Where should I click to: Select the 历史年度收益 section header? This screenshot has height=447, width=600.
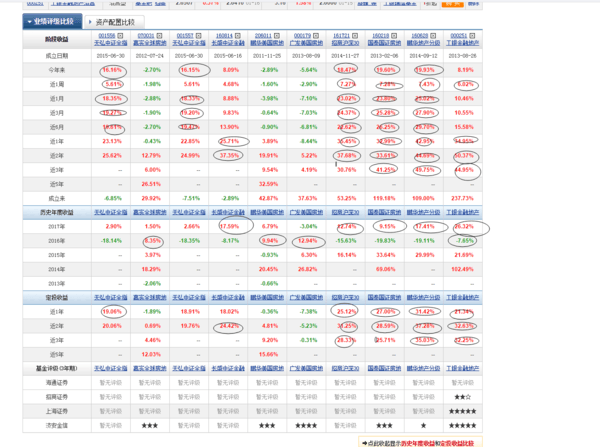pyautogui.click(x=57, y=212)
